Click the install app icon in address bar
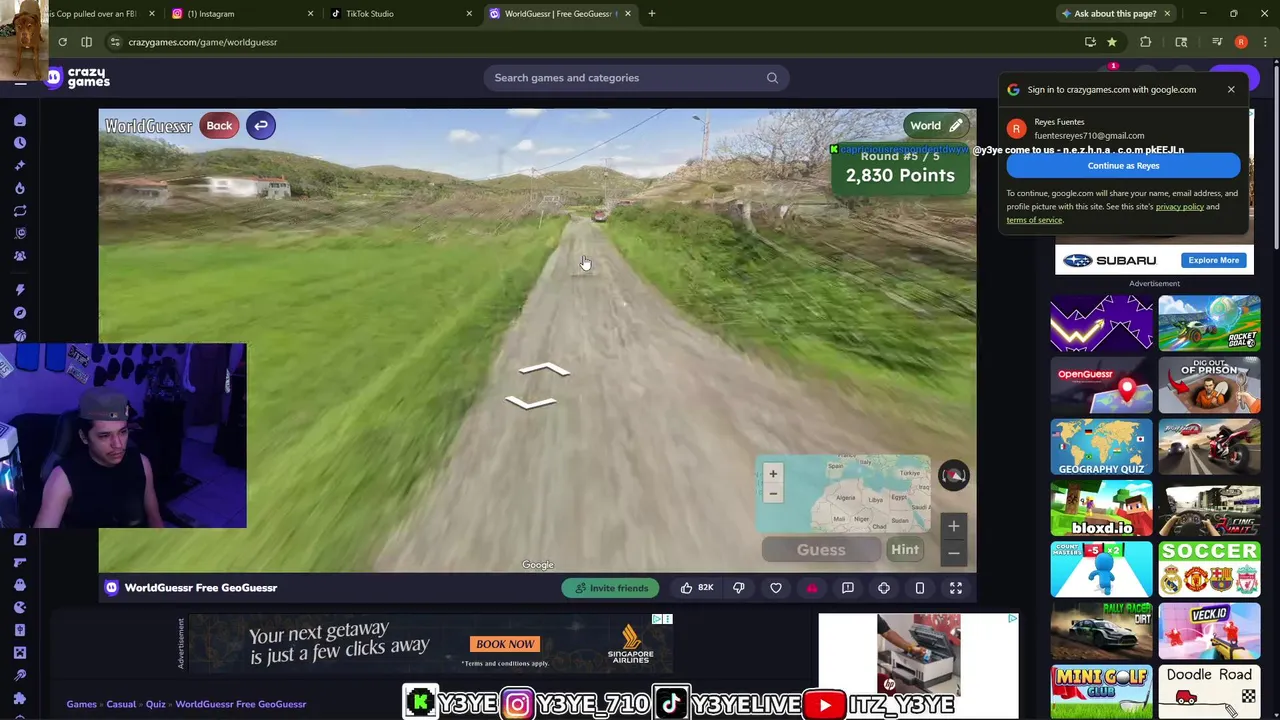 coord(1090,42)
